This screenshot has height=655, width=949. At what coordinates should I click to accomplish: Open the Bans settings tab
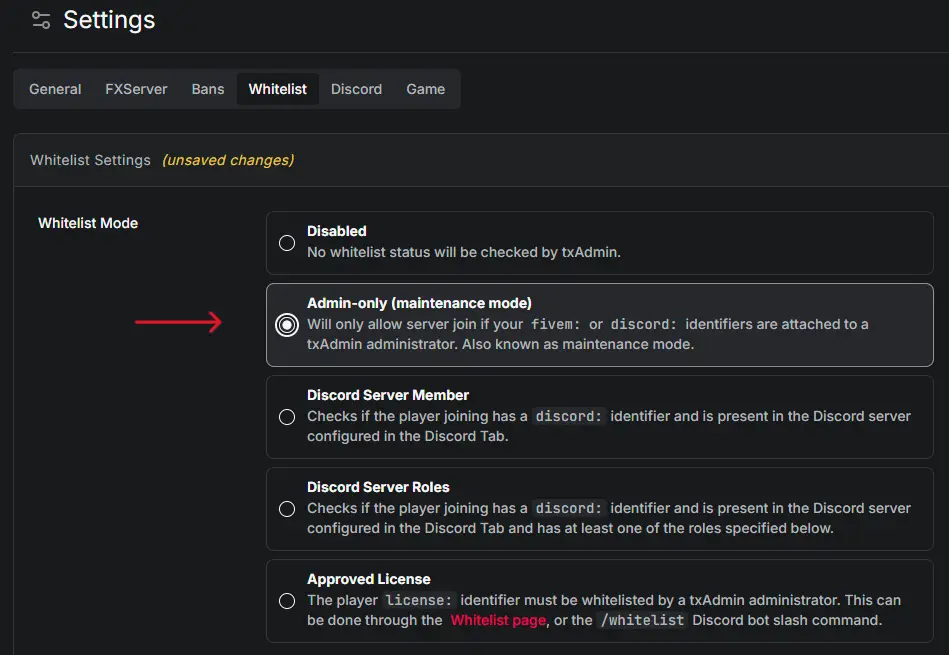(208, 89)
